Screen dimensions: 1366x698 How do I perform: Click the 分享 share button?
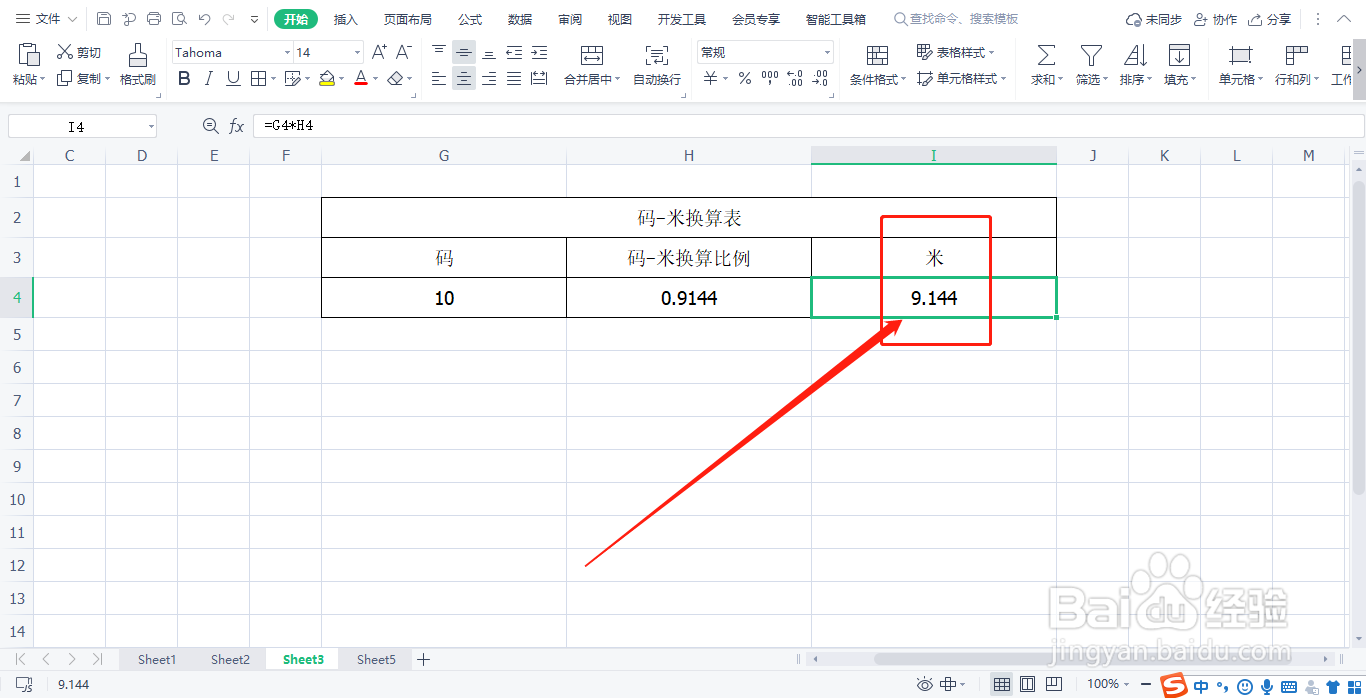[x=1287, y=18]
